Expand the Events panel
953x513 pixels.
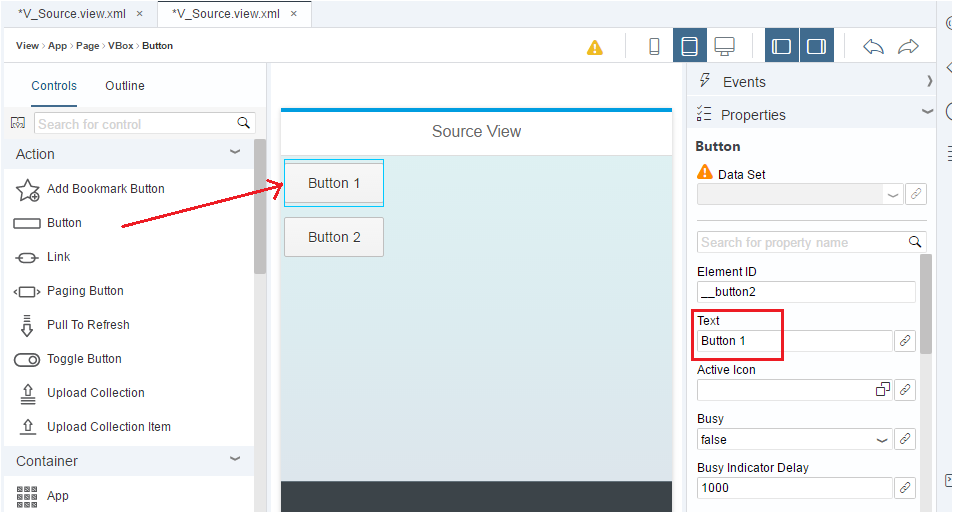click(929, 81)
